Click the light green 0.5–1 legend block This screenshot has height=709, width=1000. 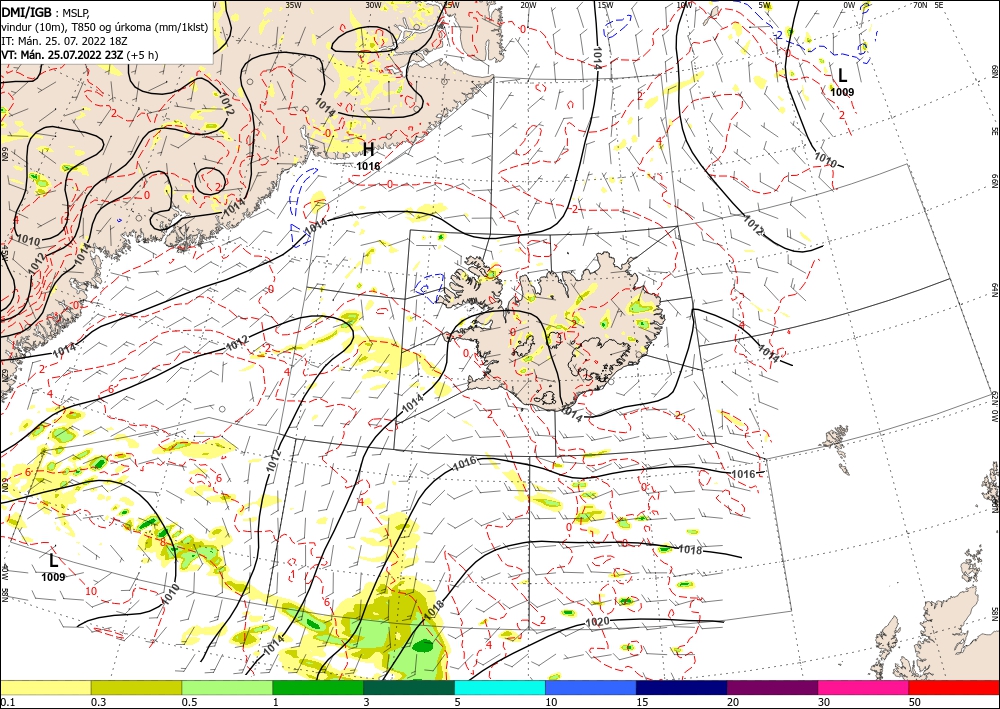tap(227, 687)
